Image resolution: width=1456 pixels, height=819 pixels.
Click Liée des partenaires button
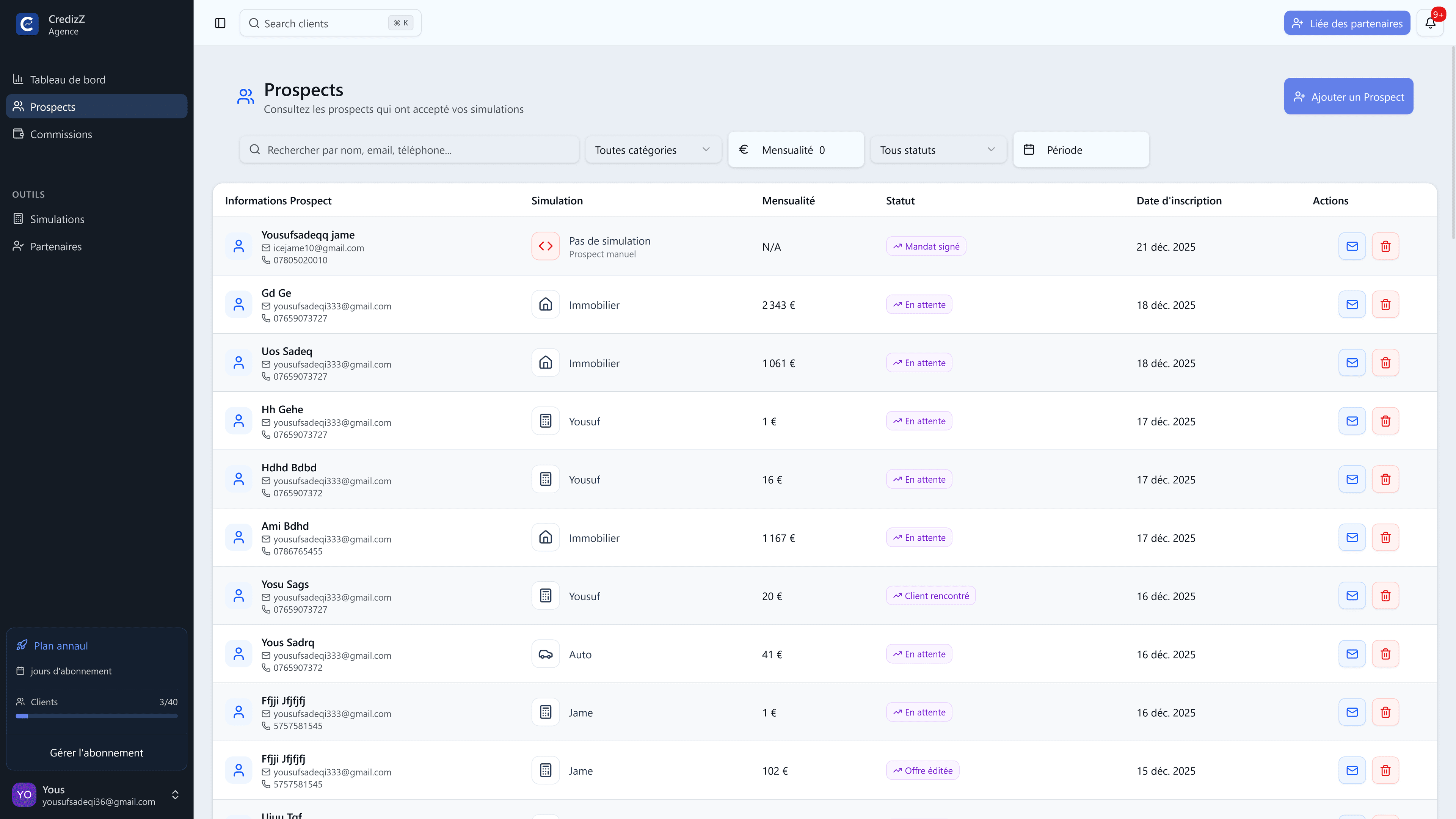click(1347, 23)
